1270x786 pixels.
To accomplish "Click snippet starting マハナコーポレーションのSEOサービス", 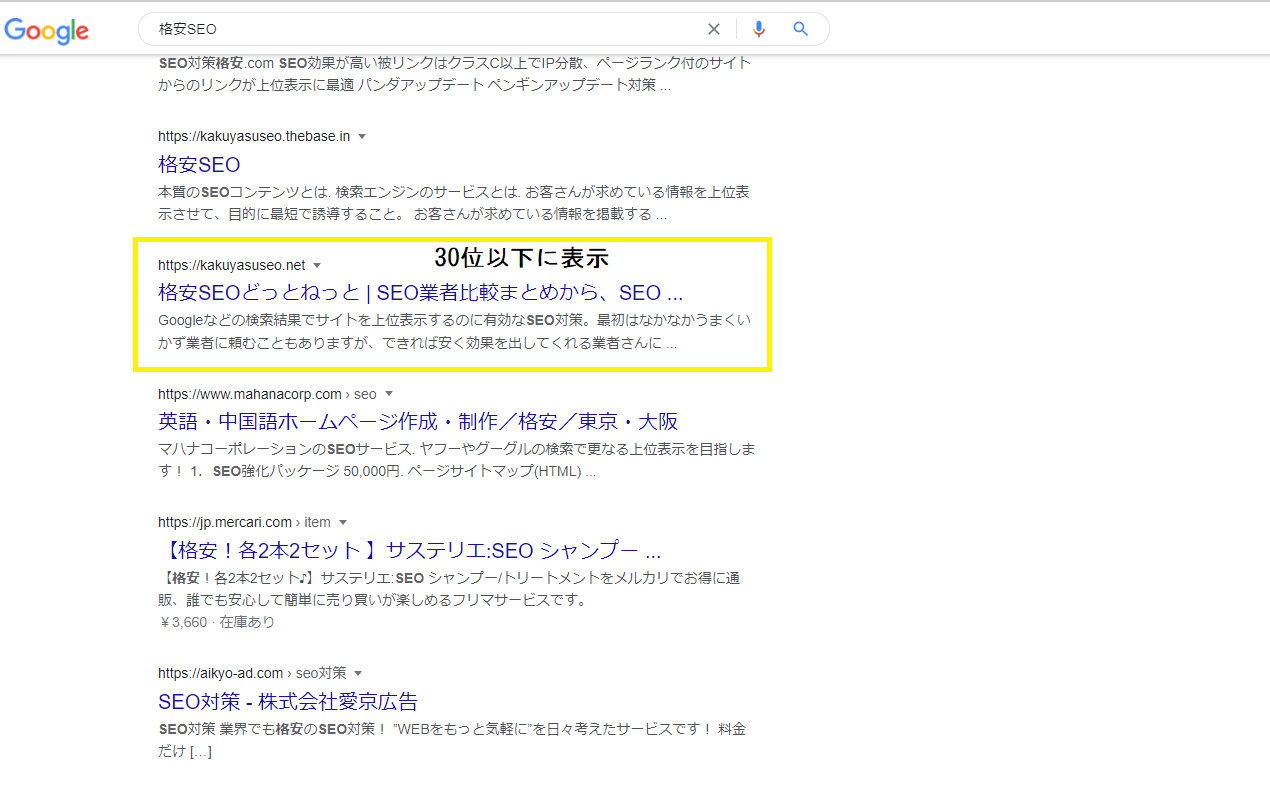I will (456, 460).
